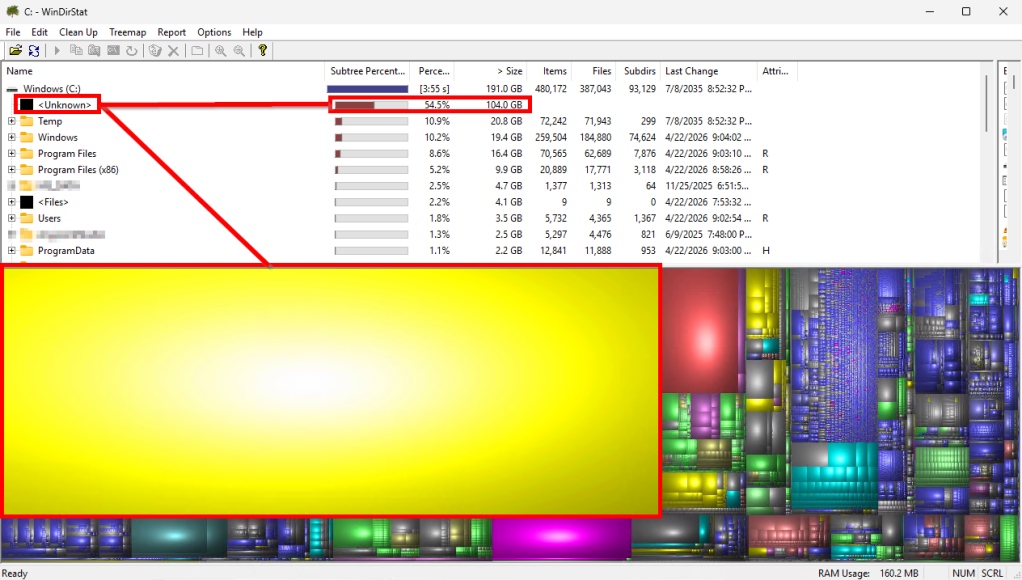Expand the Program Files (x86) folder node
1022x580 pixels.
12,170
